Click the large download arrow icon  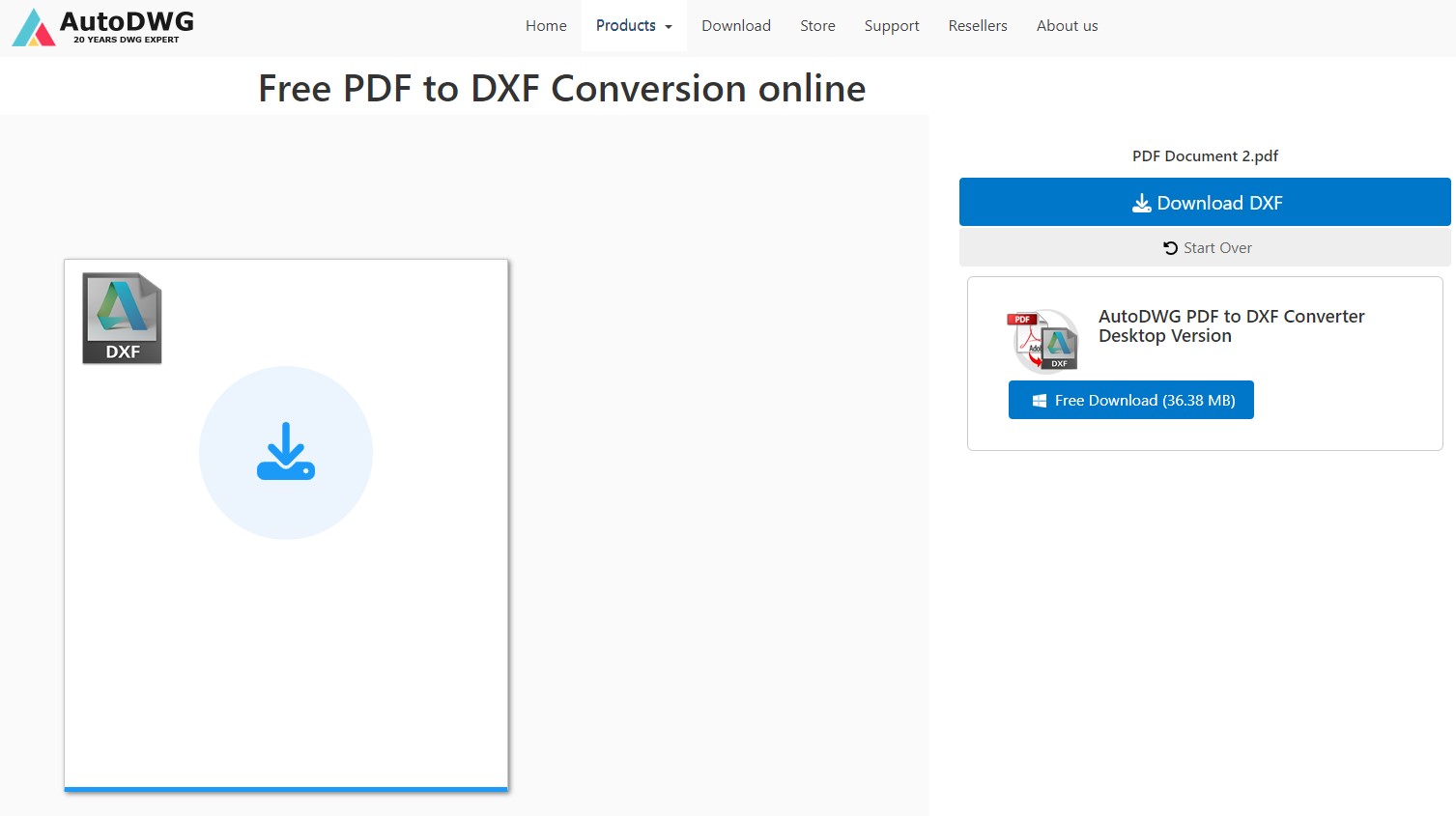(x=286, y=452)
